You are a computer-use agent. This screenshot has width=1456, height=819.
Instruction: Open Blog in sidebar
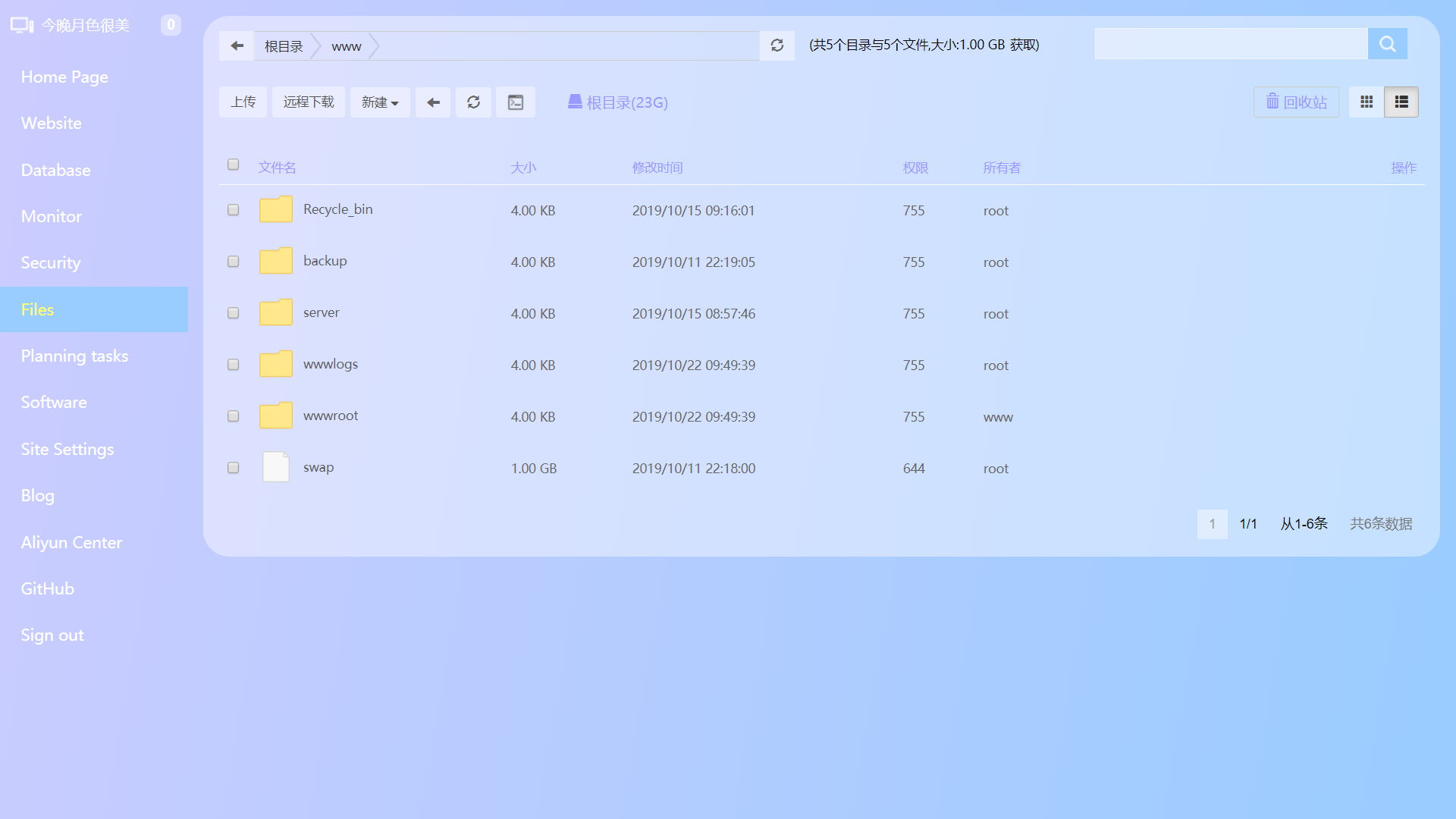(37, 495)
